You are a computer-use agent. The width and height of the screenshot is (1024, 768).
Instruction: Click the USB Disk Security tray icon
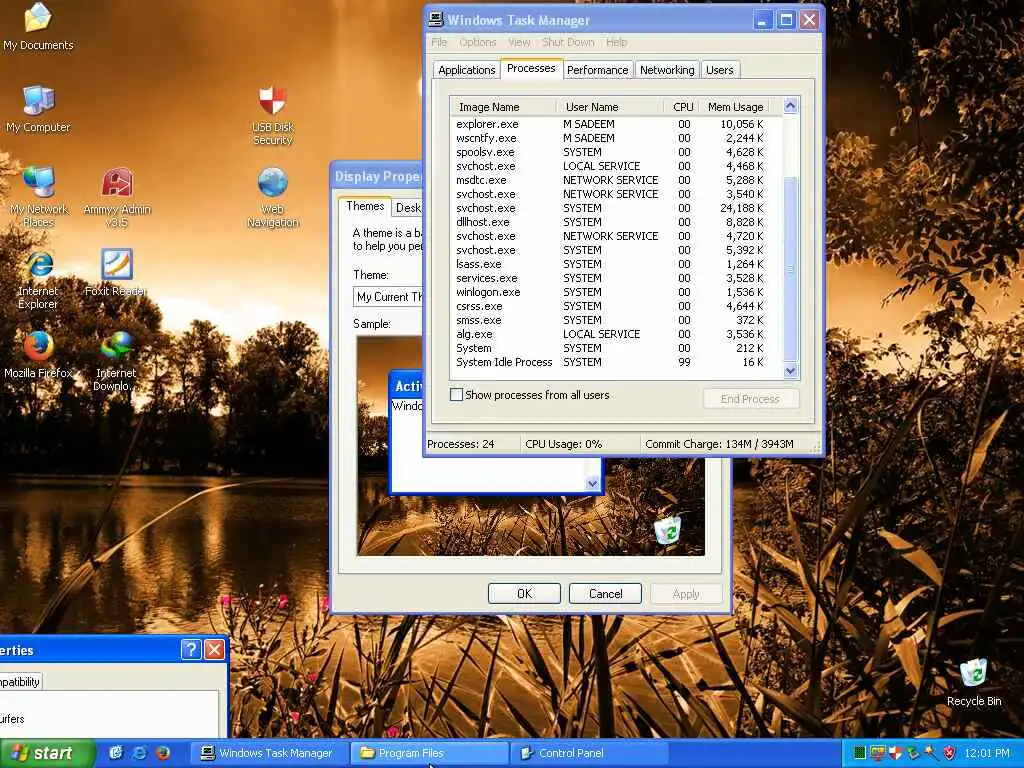tap(895, 753)
